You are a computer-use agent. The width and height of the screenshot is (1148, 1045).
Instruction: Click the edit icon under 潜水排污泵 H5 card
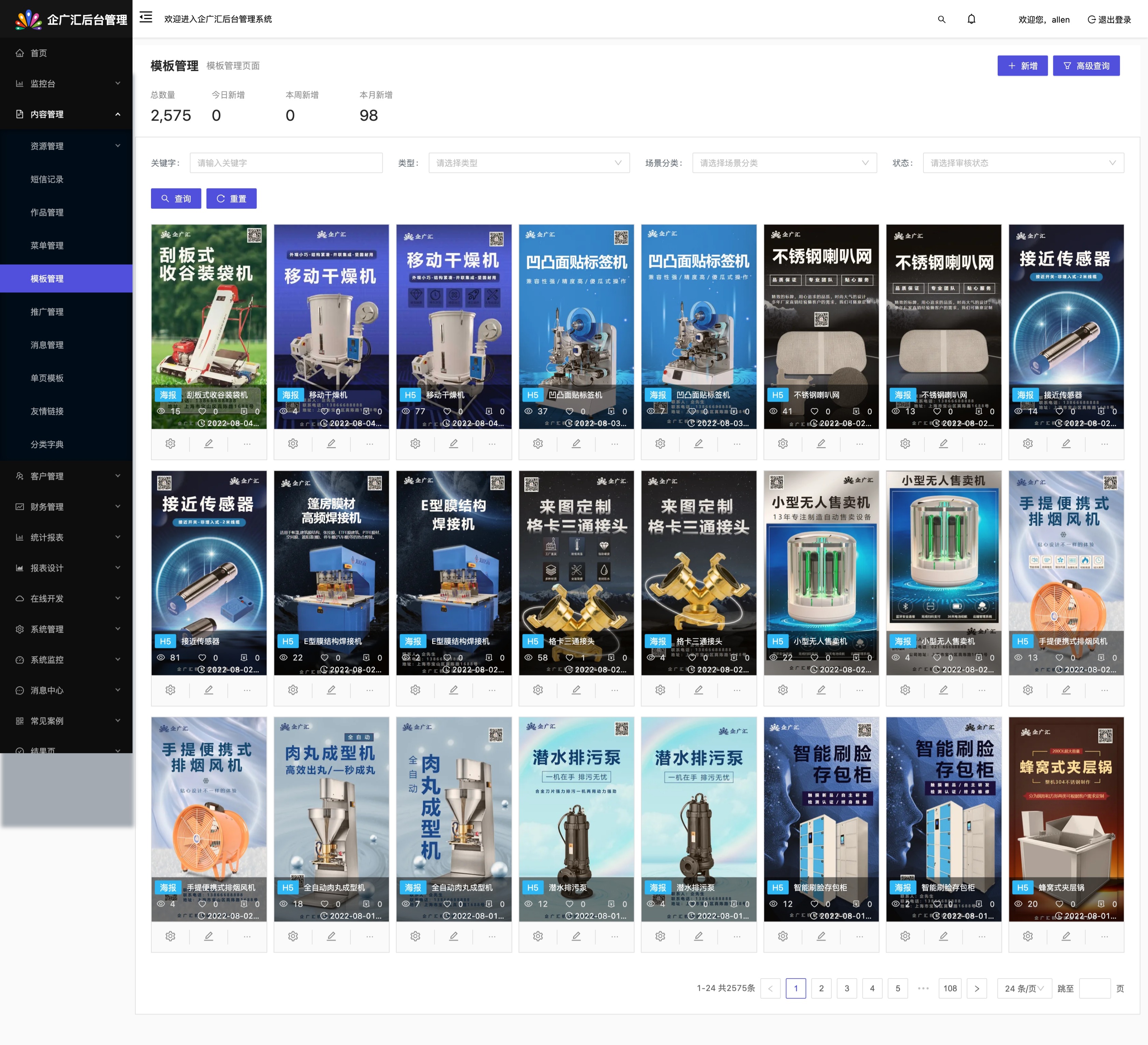coord(576,936)
